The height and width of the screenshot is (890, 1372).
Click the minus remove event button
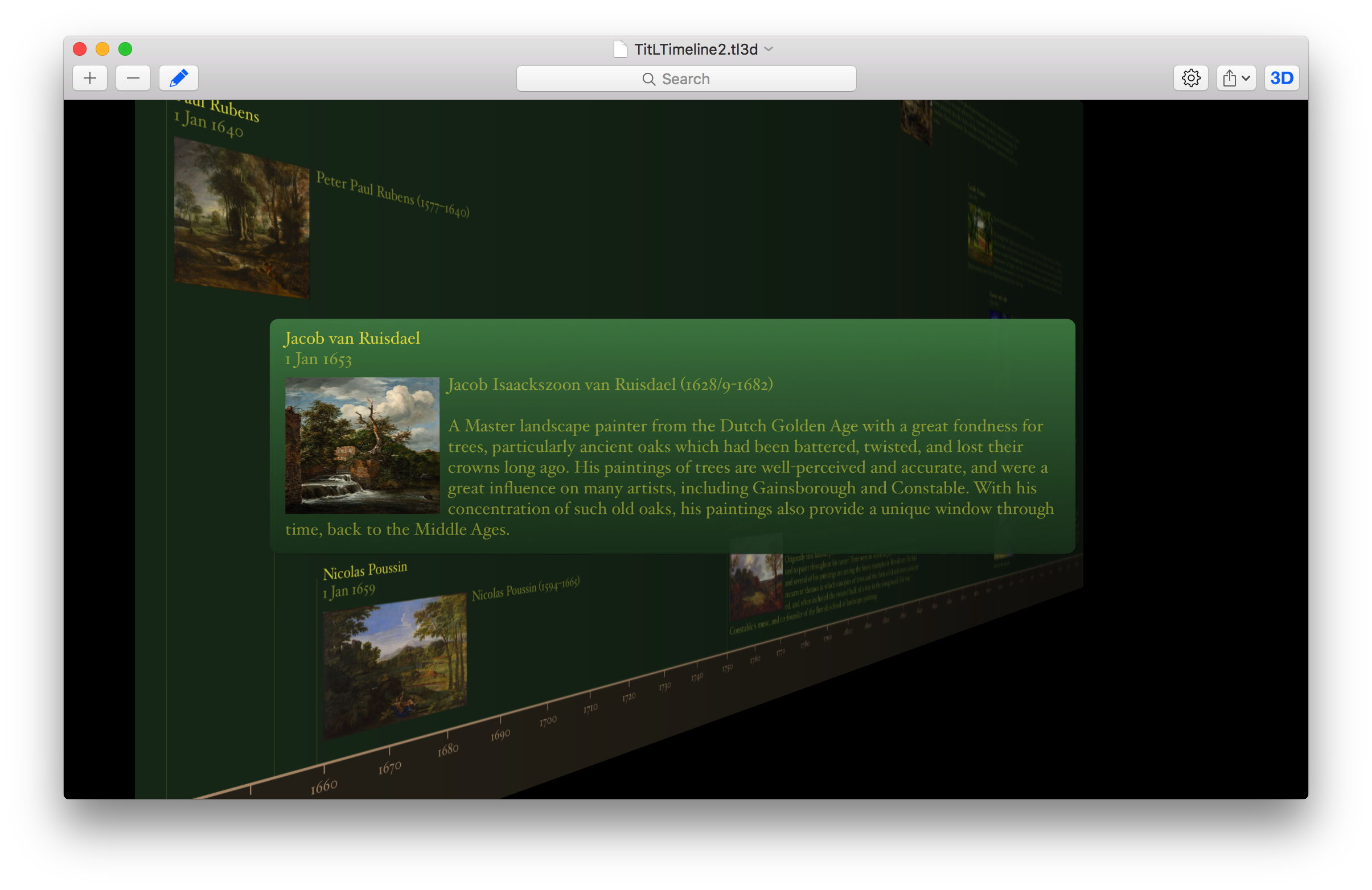(133, 79)
